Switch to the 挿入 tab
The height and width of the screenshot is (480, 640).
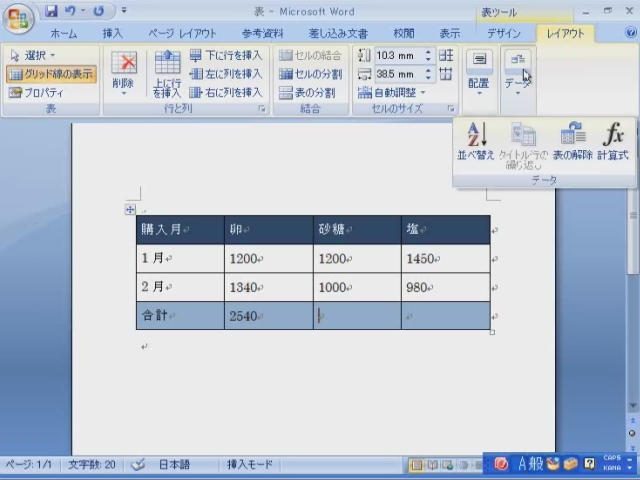pyautogui.click(x=113, y=33)
